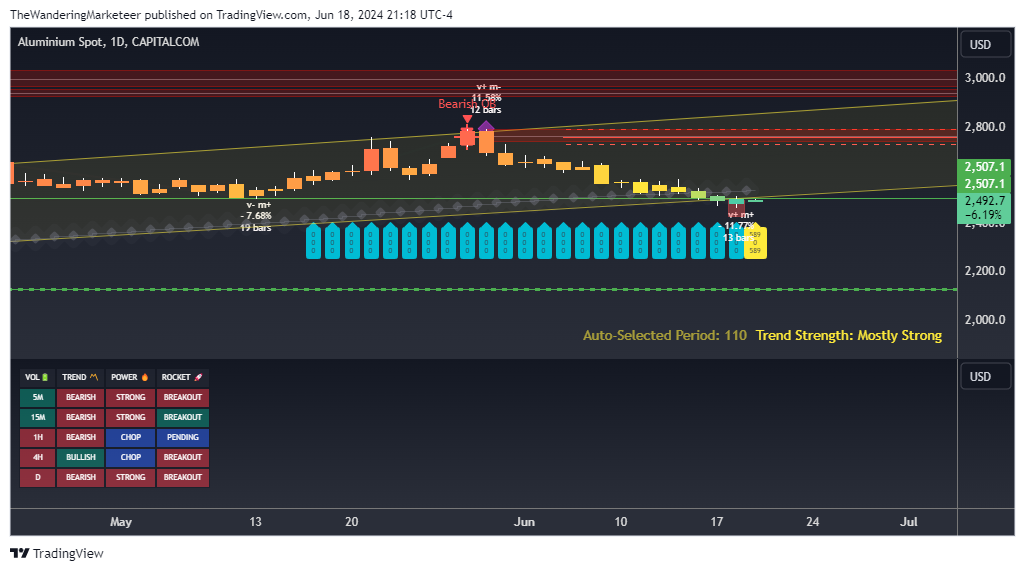Click the BREAKOUT cell in the 4H row
Screen dimensions: 1025x571
pos(182,457)
